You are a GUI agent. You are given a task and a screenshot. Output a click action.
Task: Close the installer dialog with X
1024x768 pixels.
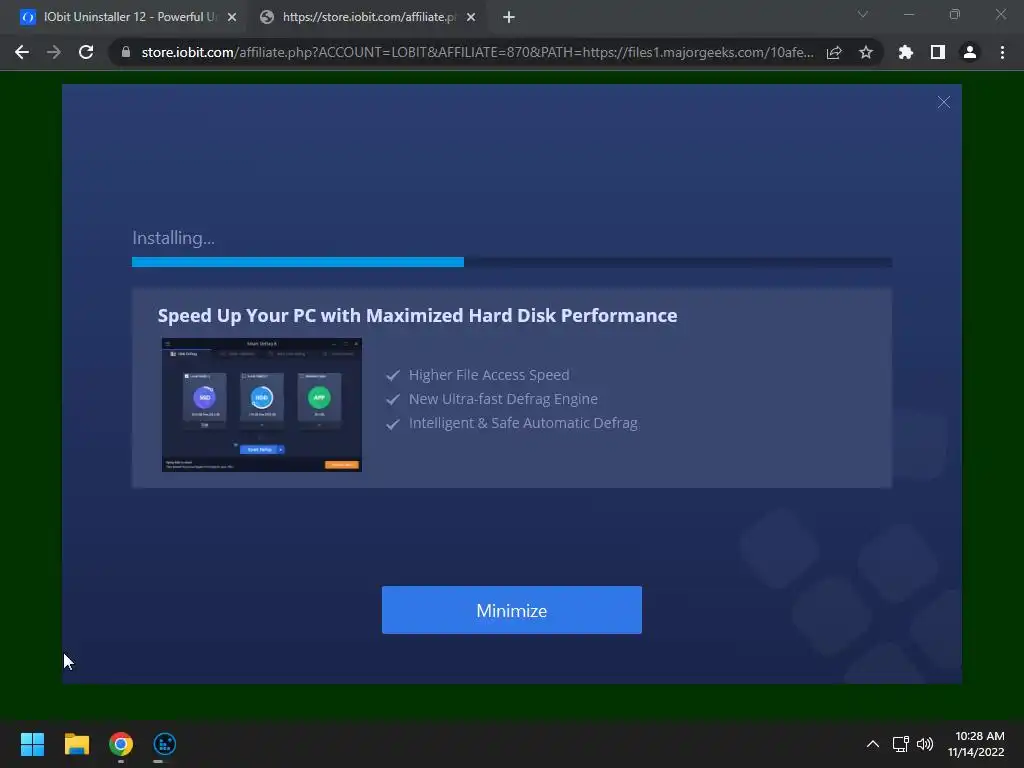tap(944, 102)
